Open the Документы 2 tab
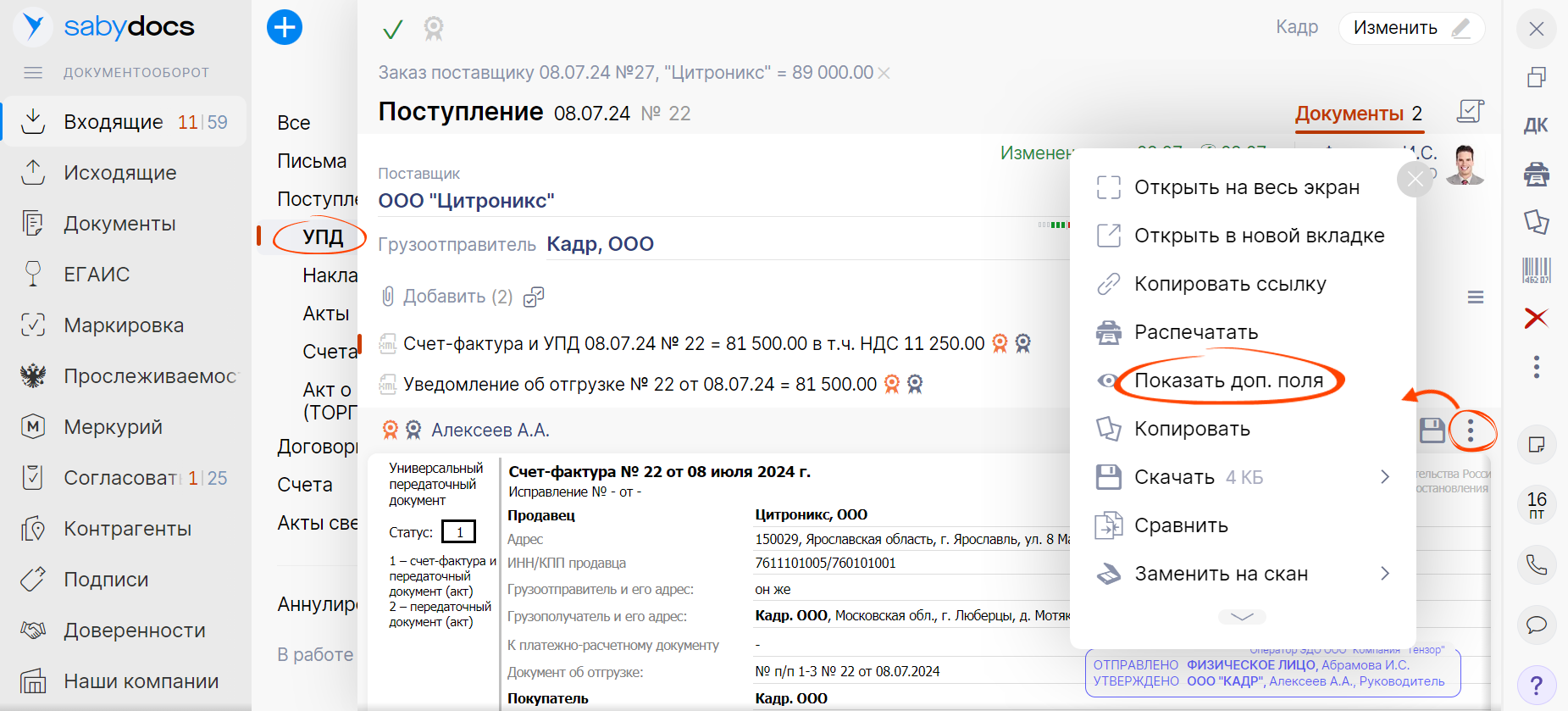 [1358, 114]
